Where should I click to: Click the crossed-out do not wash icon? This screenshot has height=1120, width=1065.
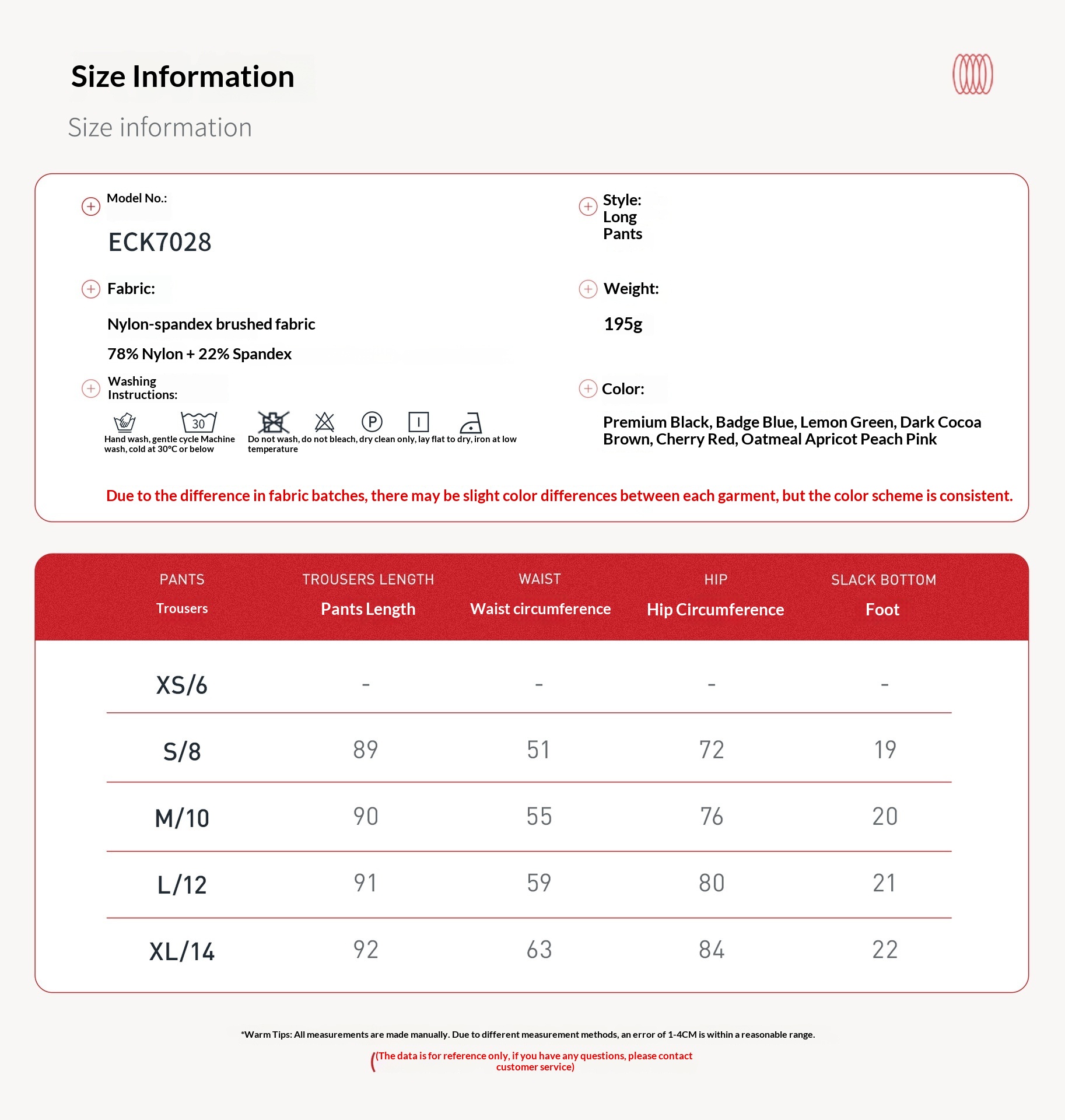pos(273,422)
